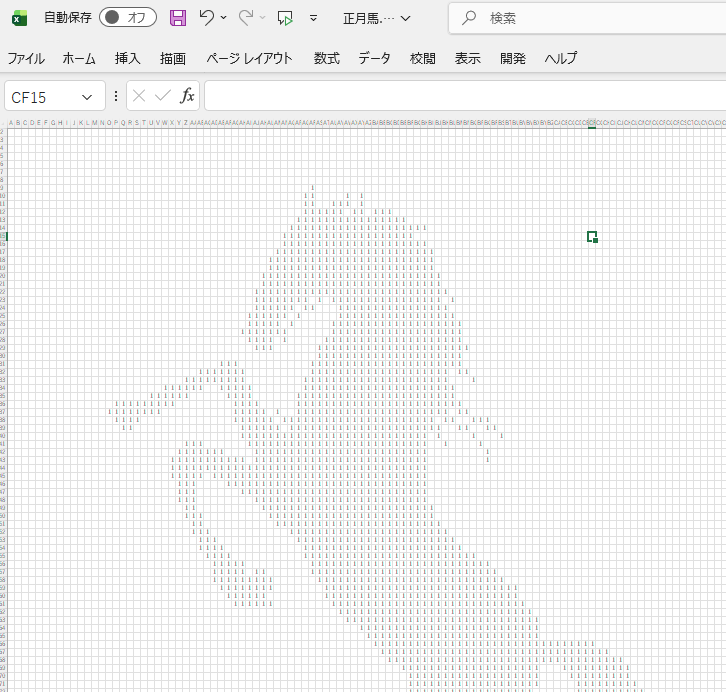Save the workbook with the floppy icon

pos(178,18)
